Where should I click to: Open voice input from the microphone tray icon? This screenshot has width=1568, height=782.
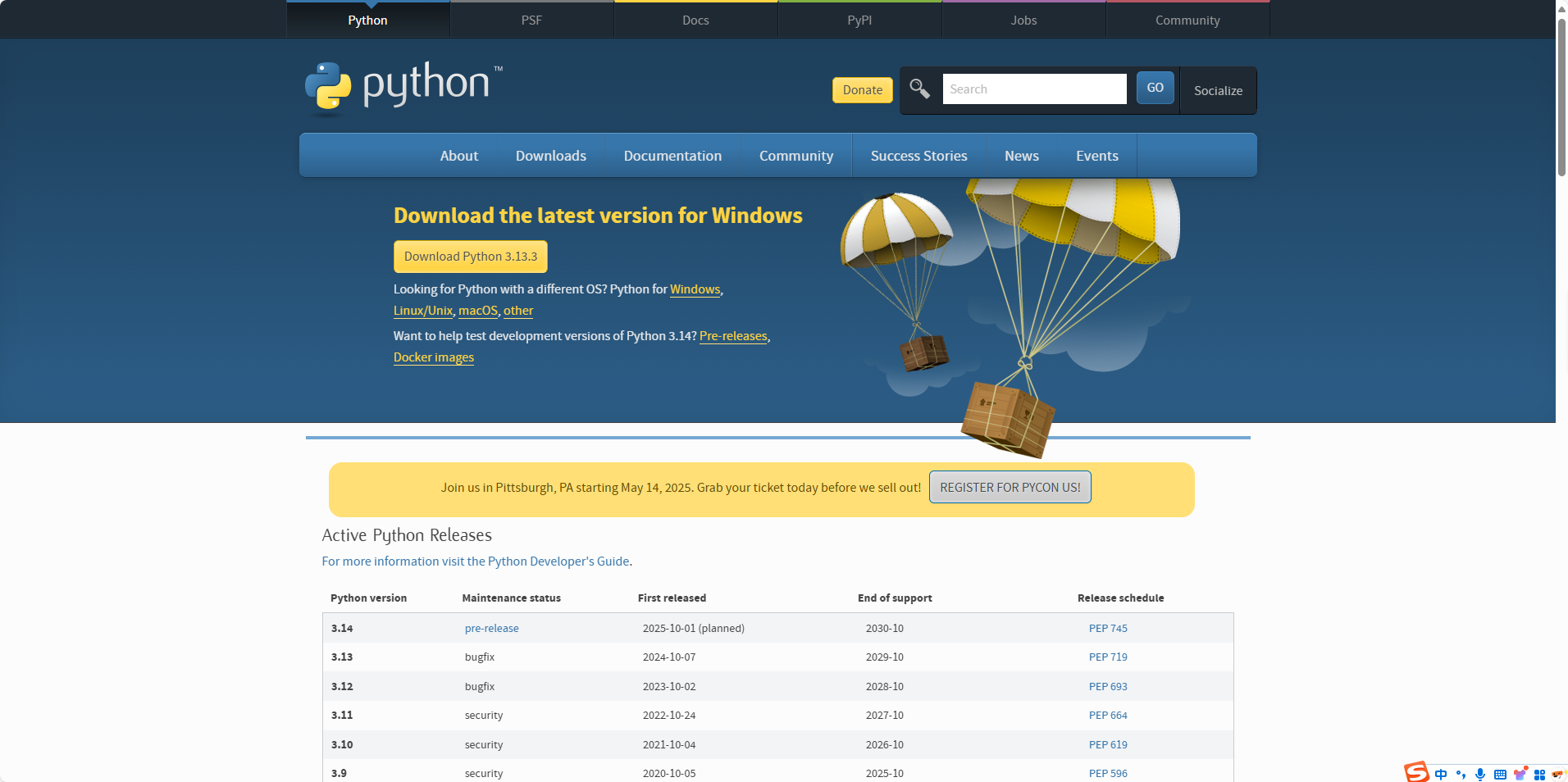pos(1479,774)
